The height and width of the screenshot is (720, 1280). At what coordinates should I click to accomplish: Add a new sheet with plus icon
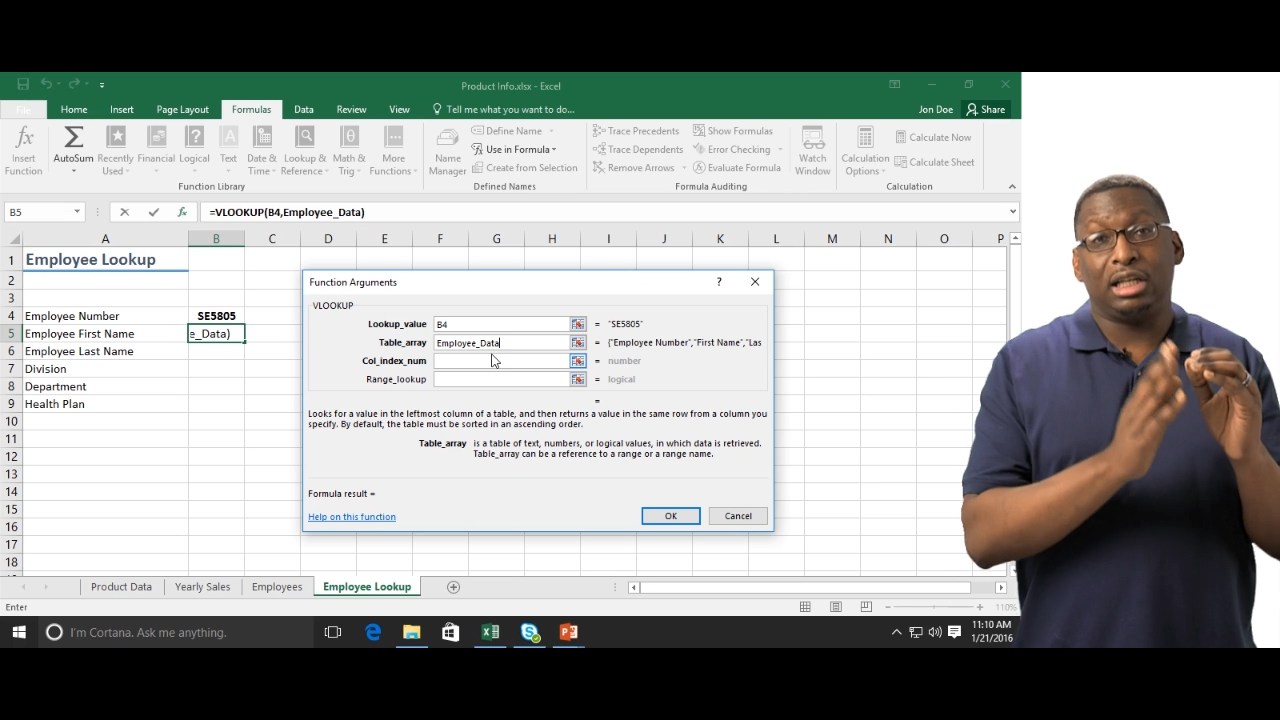pyautogui.click(x=453, y=587)
